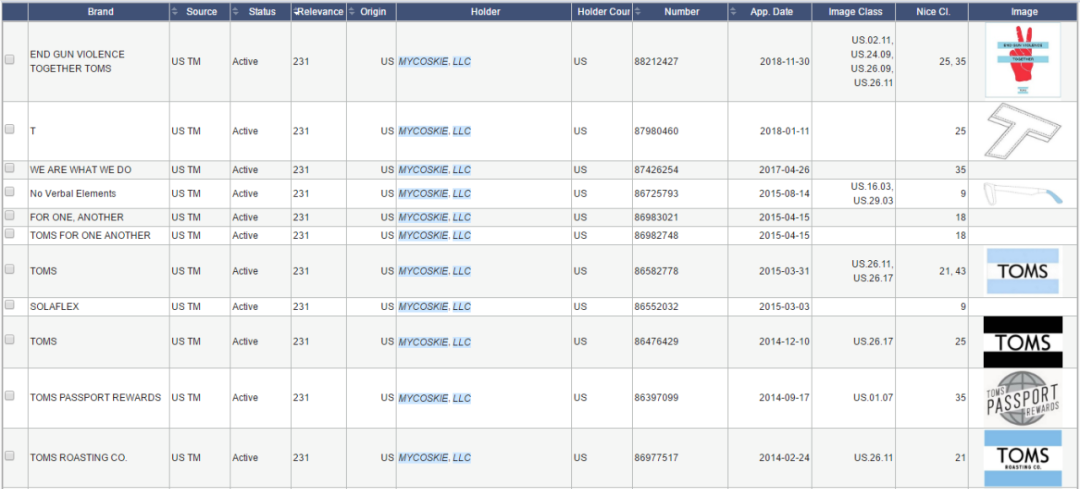Click the Holder column header
Image resolution: width=1080 pixels, height=489 pixels.
486,12
